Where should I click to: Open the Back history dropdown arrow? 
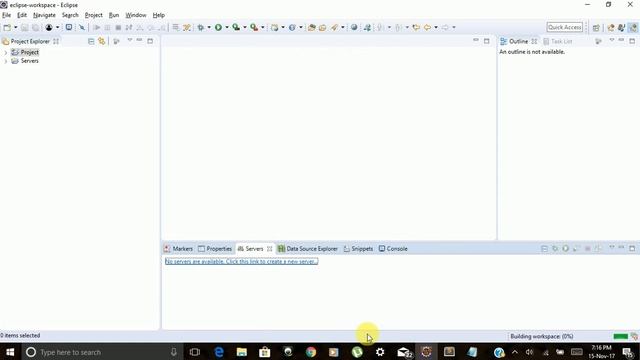pyautogui.click(x=436, y=27)
